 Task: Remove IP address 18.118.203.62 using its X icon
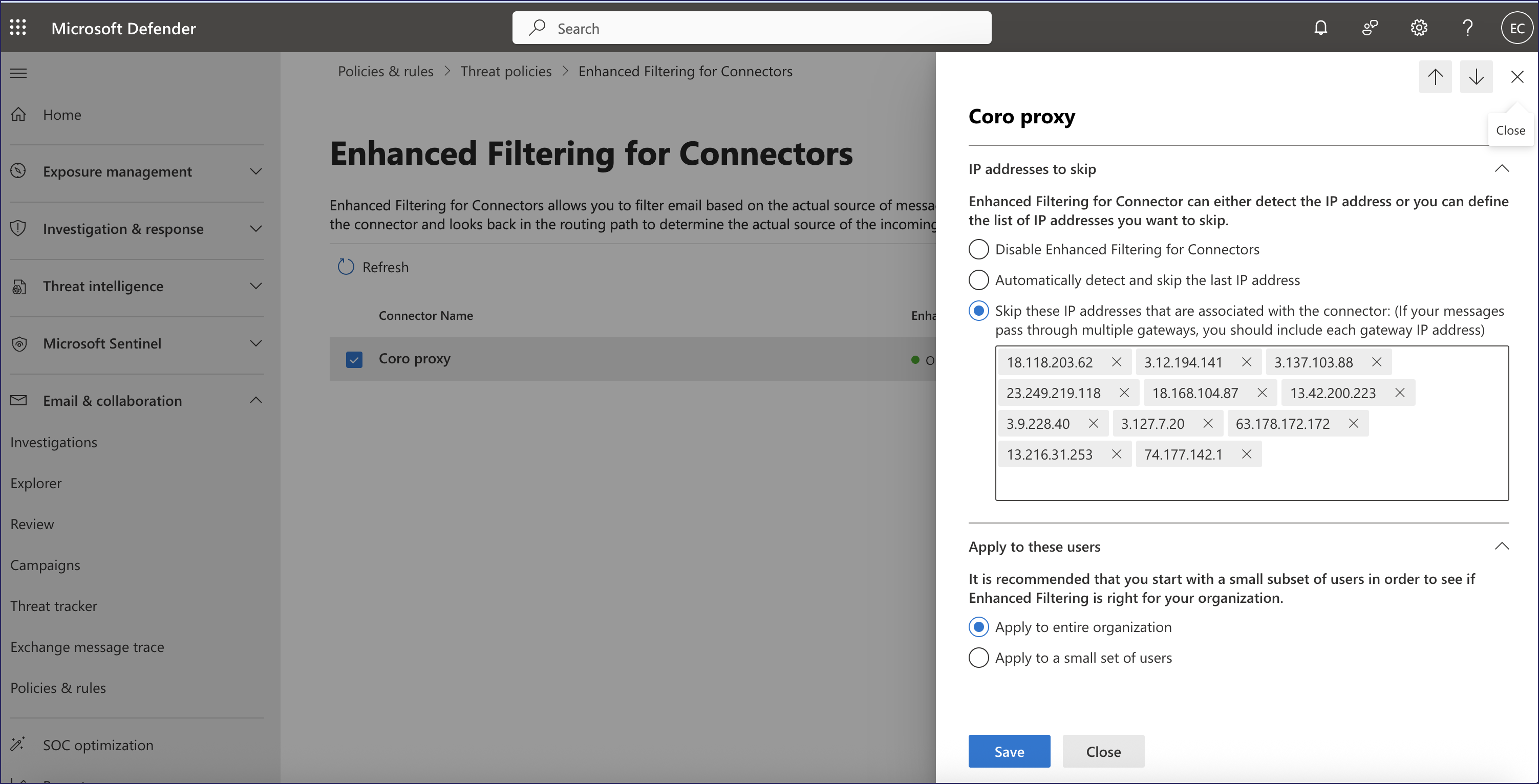click(x=1117, y=361)
